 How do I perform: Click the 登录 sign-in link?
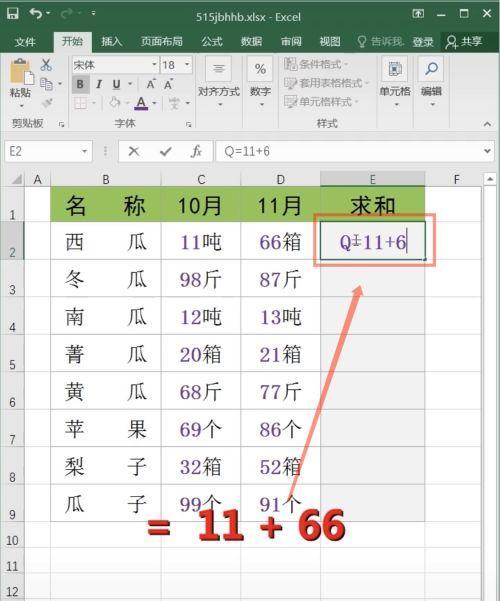point(423,41)
